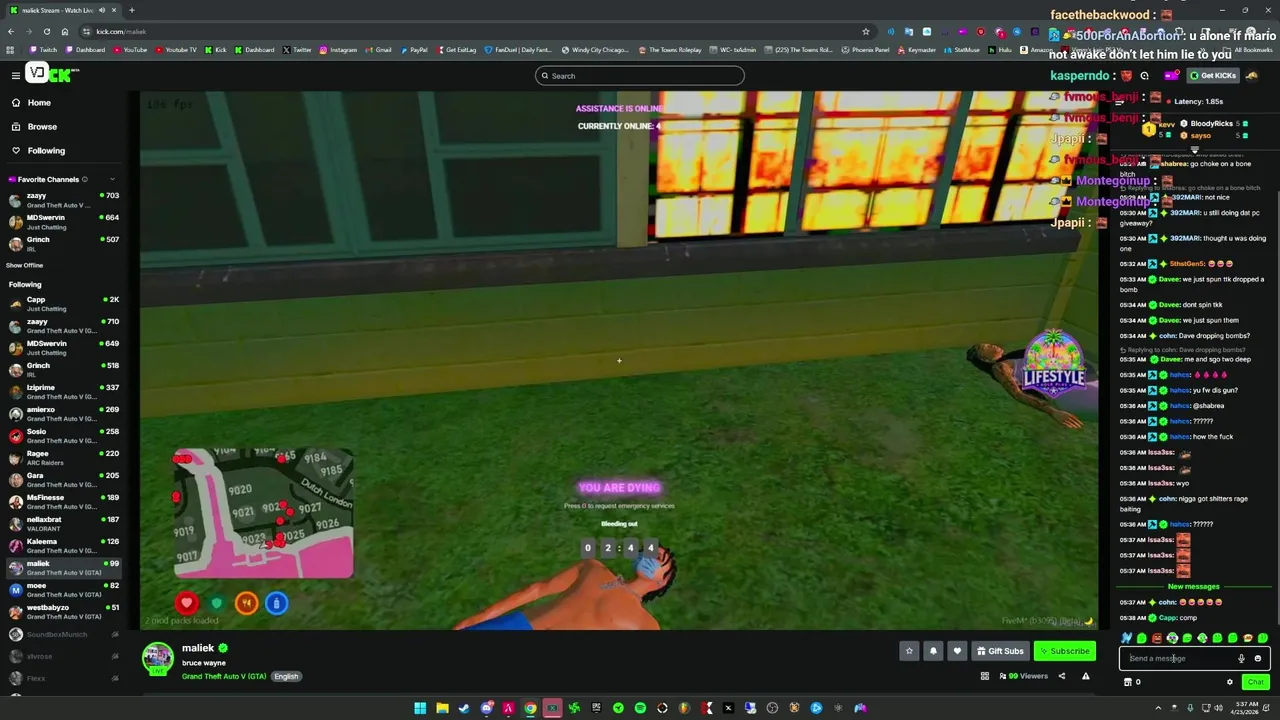1280x720 pixels.
Task: Open Capp channel in Following list
Action: click(x=62, y=304)
